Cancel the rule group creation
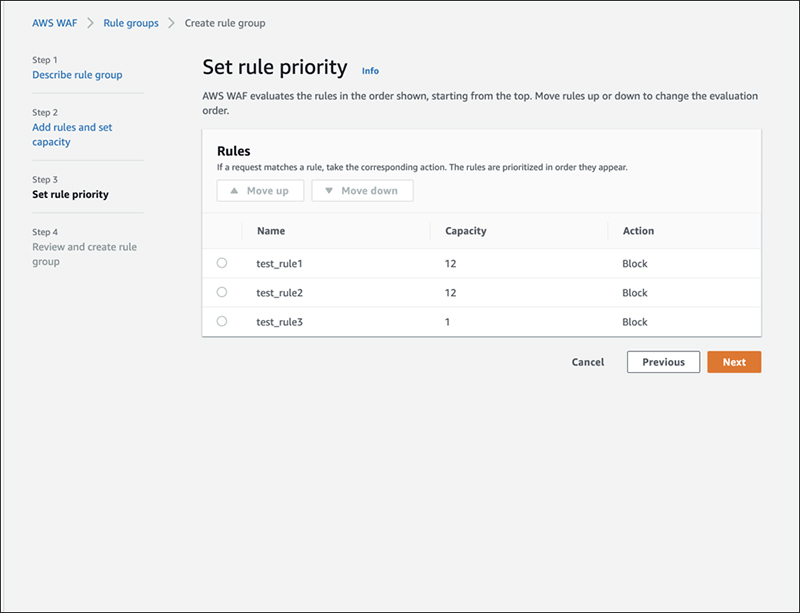 pos(587,362)
